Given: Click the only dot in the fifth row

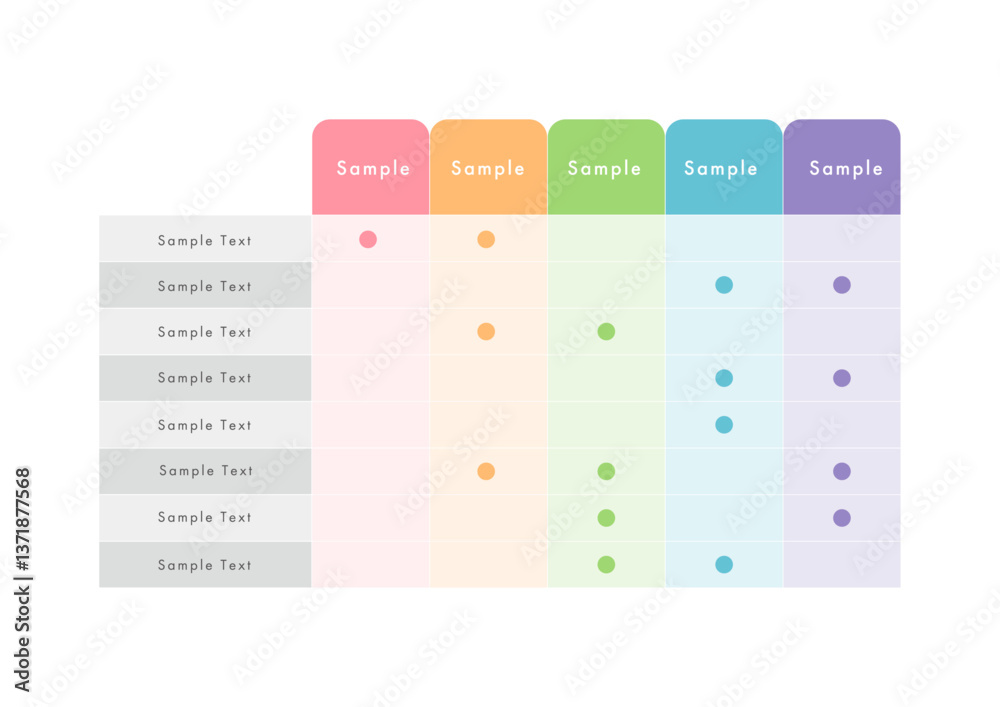Looking at the screenshot, I should coord(724,425).
